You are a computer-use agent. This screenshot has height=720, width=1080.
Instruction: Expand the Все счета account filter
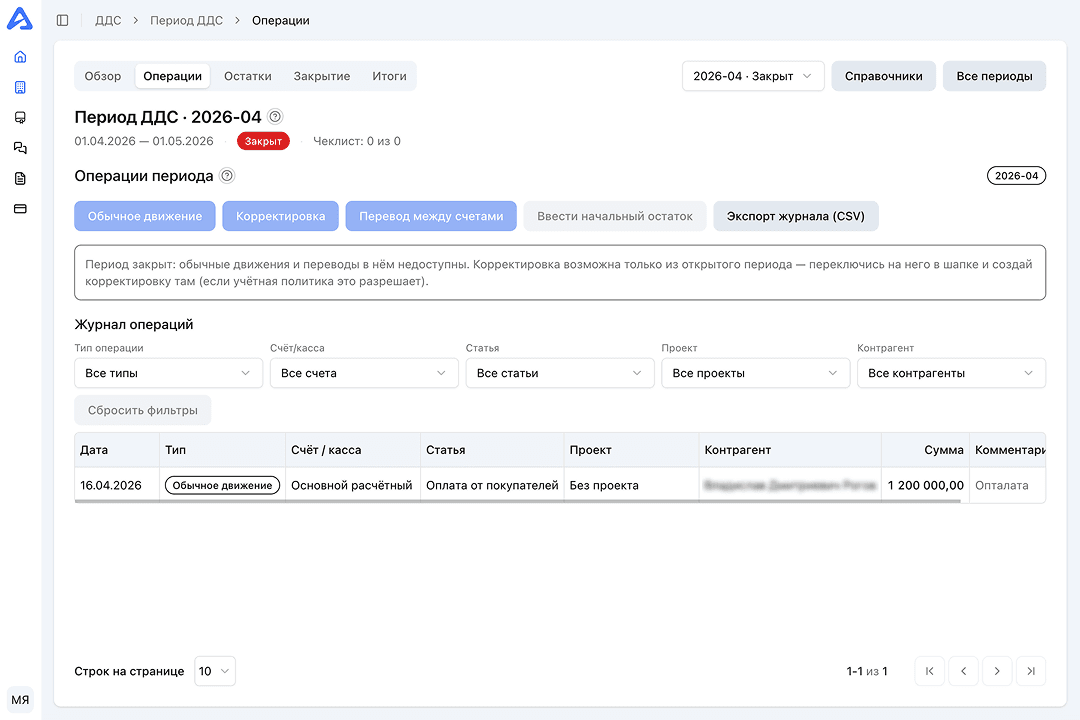click(364, 373)
